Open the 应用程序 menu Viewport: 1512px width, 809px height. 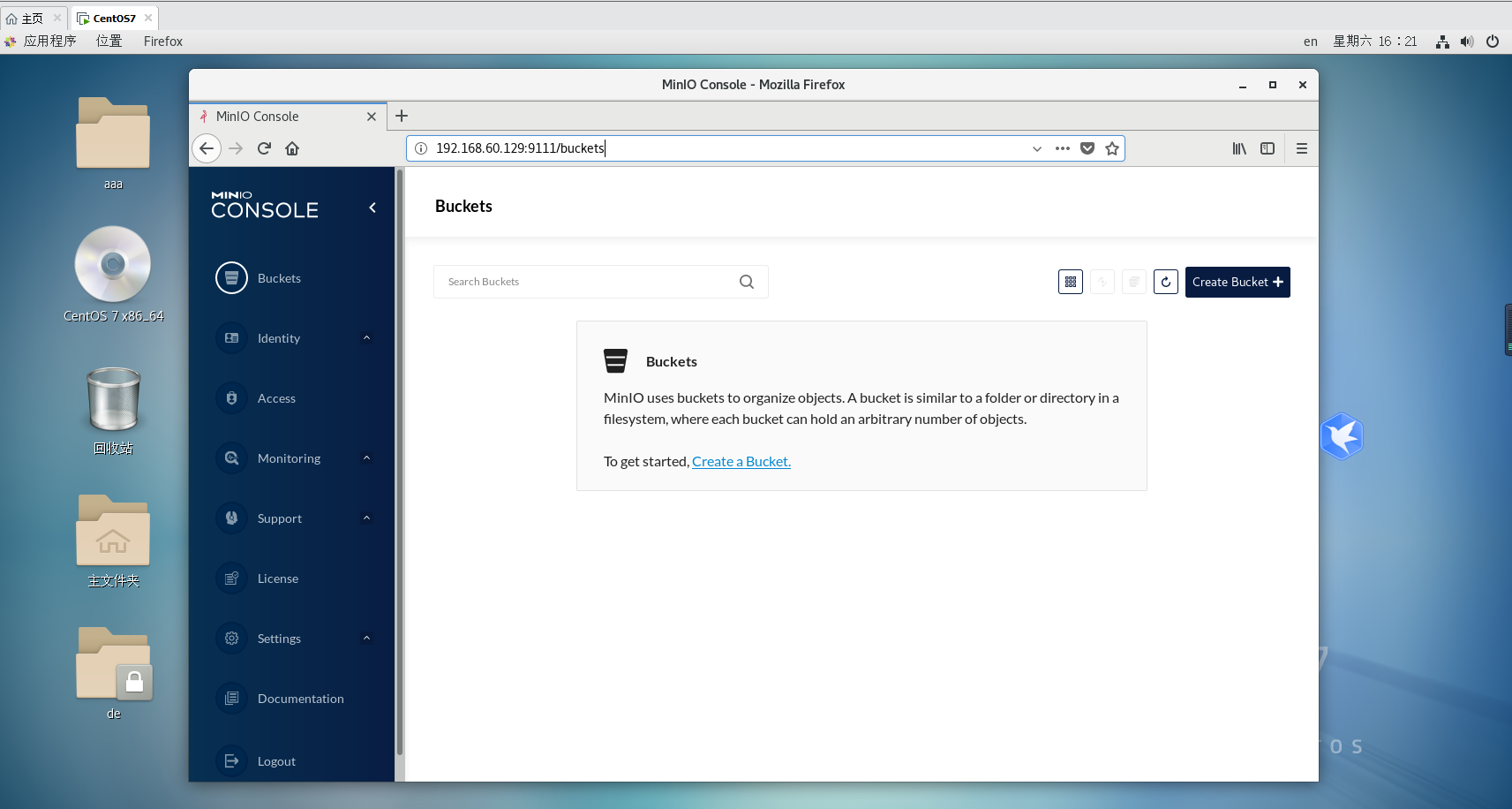click(x=41, y=41)
